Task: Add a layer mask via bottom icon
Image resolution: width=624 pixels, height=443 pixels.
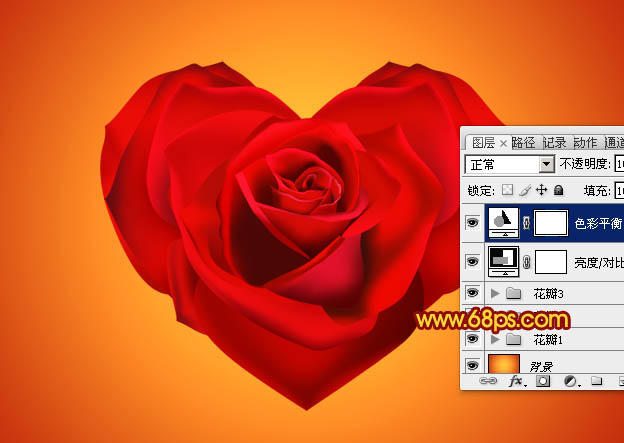Action: [543, 381]
